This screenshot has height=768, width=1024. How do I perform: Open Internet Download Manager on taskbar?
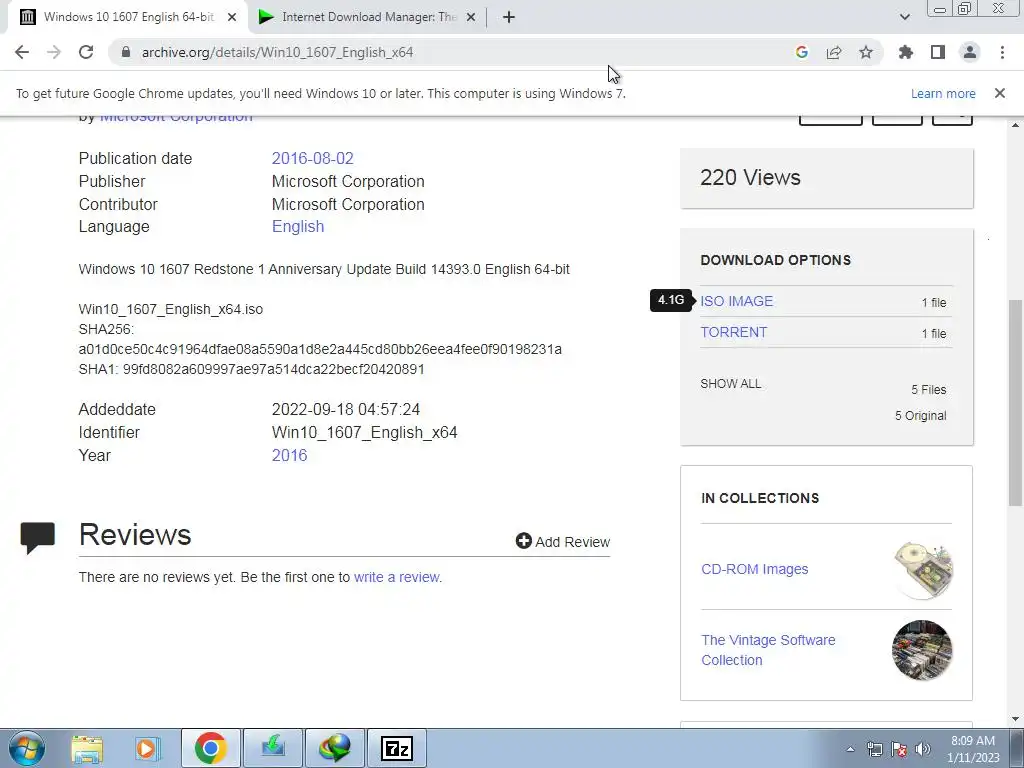coord(335,748)
